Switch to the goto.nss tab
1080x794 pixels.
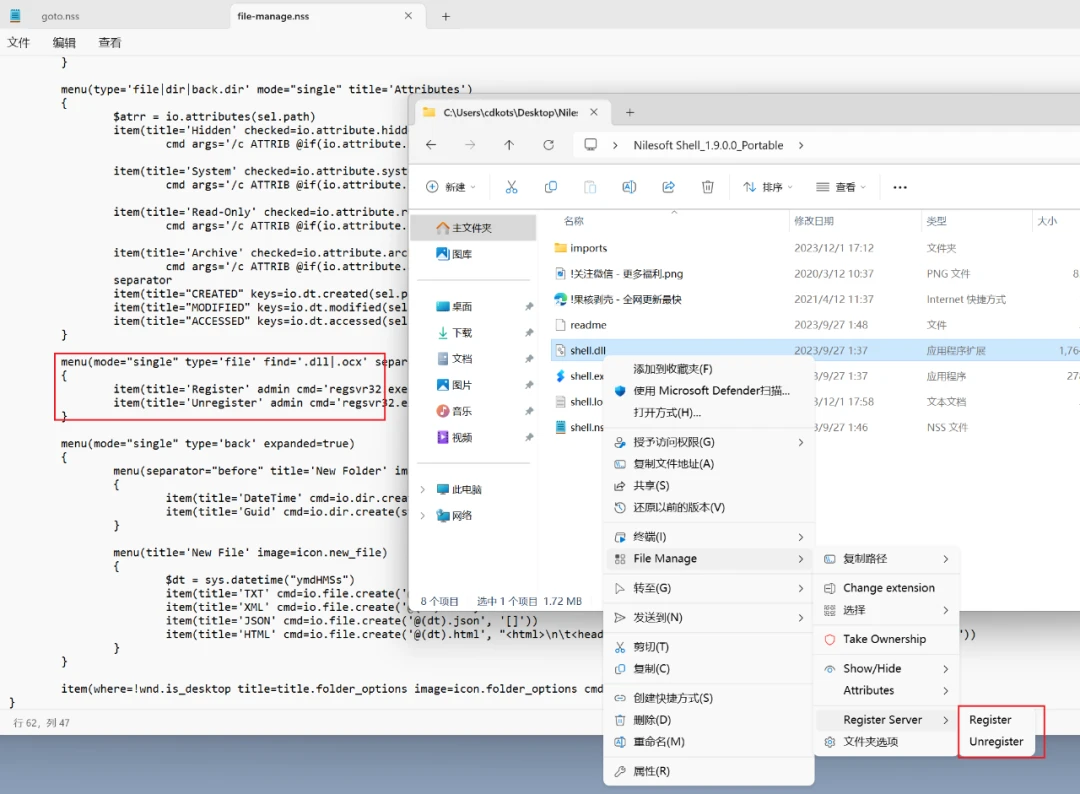[x=60, y=16]
